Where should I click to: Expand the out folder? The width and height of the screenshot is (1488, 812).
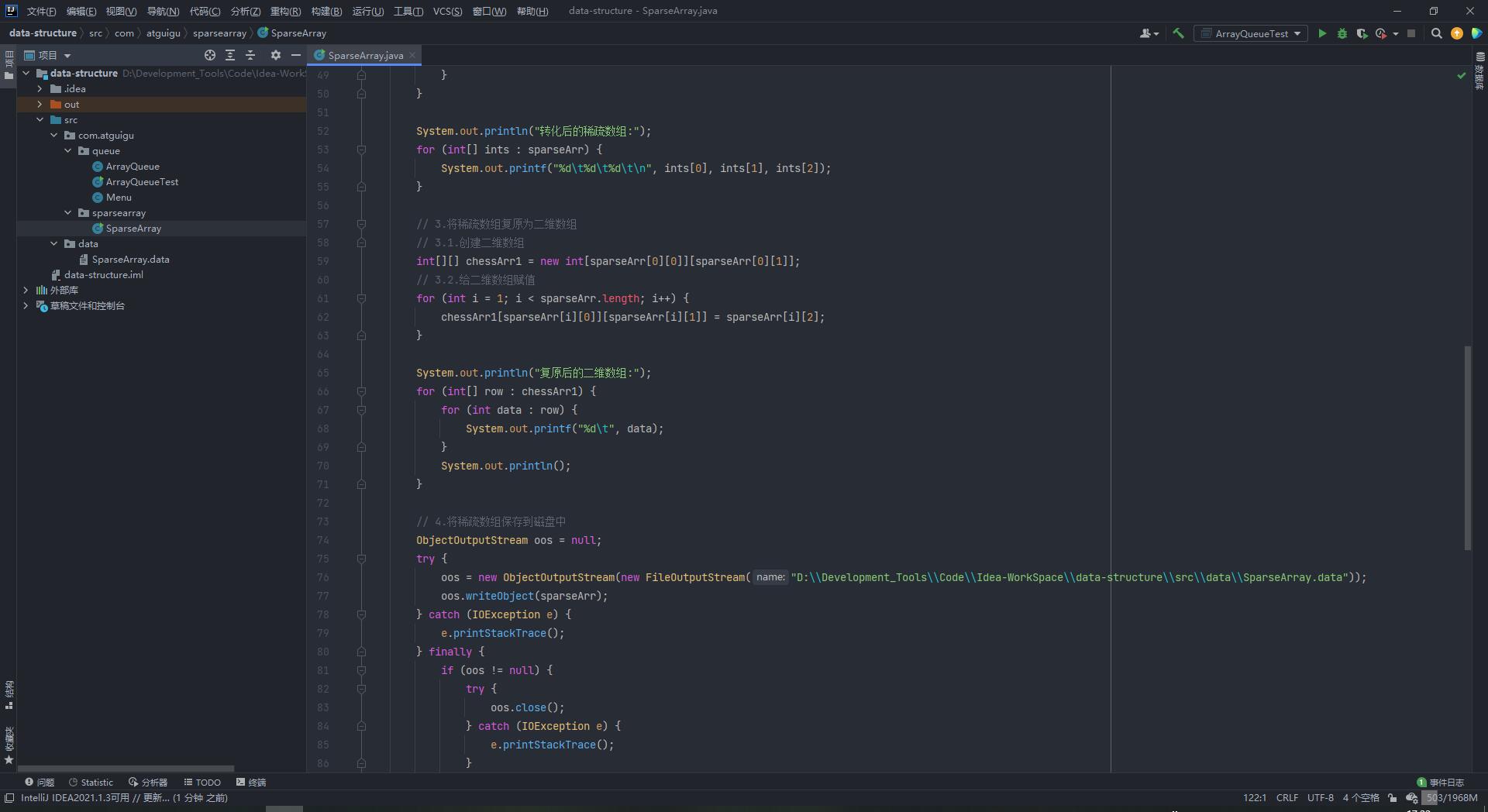40,105
